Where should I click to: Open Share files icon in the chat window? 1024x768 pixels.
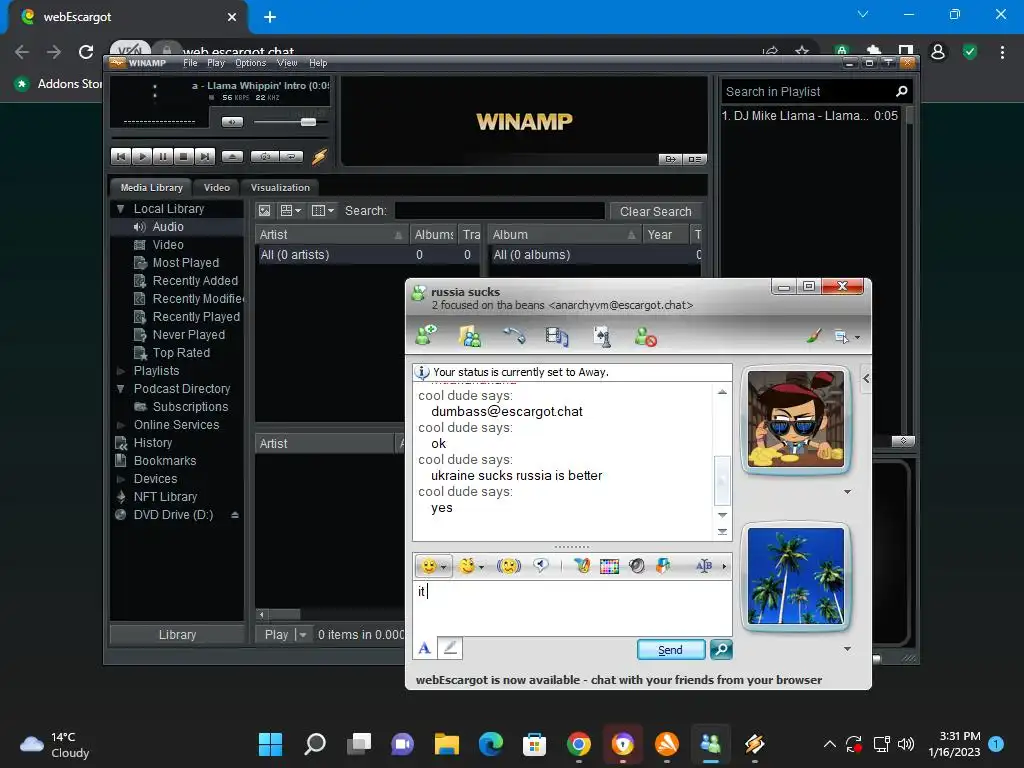pyautogui.click(x=470, y=336)
